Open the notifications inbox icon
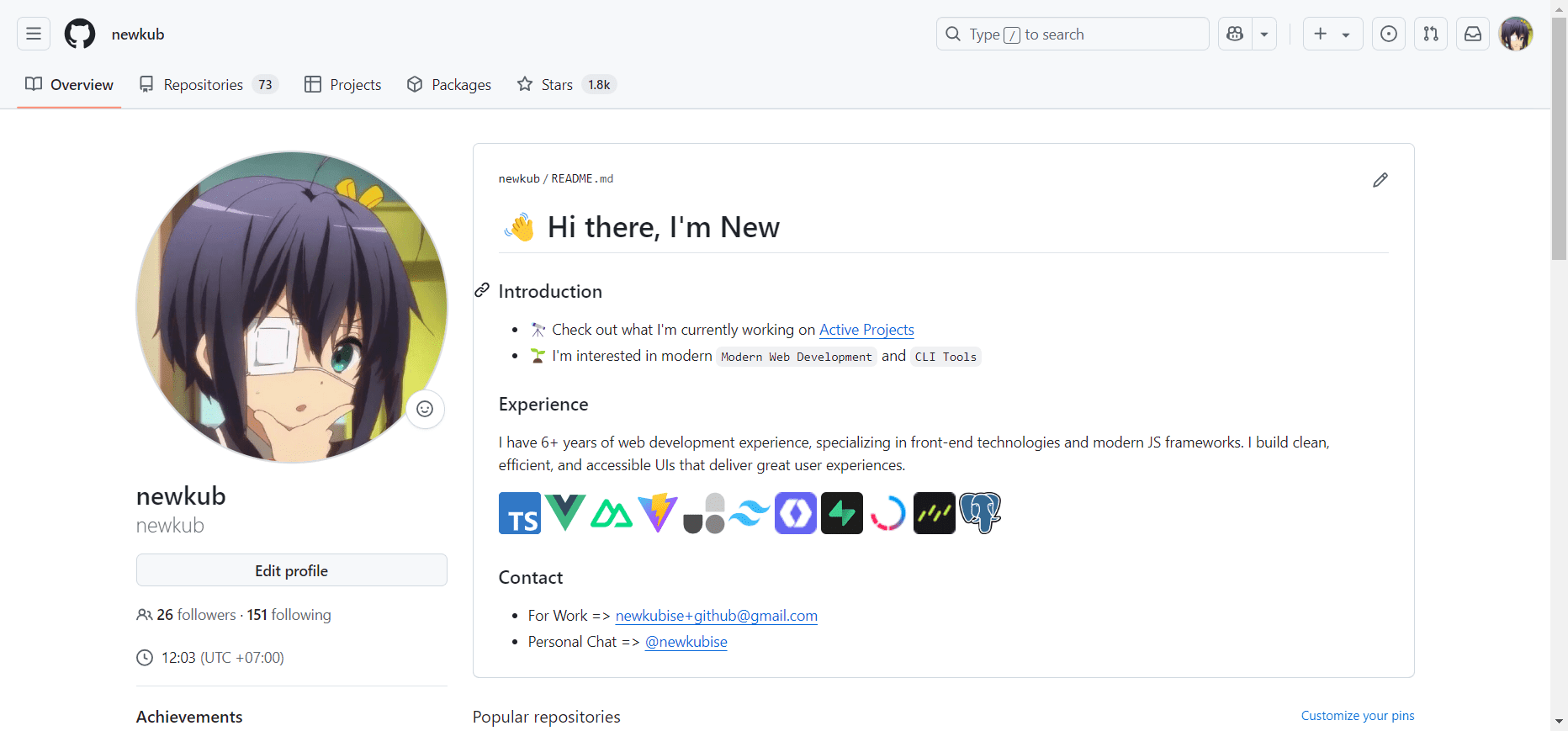Viewport: 1568px width, 731px height. click(x=1473, y=34)
